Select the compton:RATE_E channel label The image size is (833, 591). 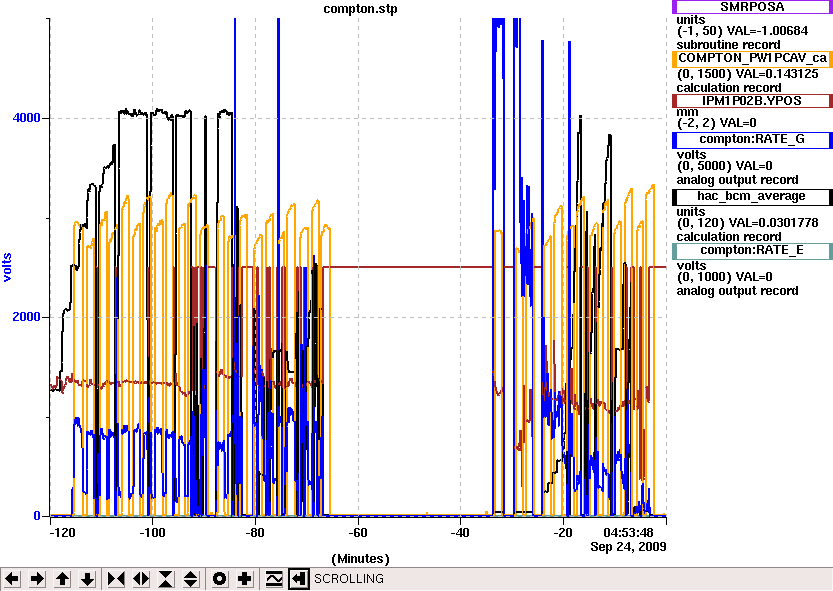[752, 251]
